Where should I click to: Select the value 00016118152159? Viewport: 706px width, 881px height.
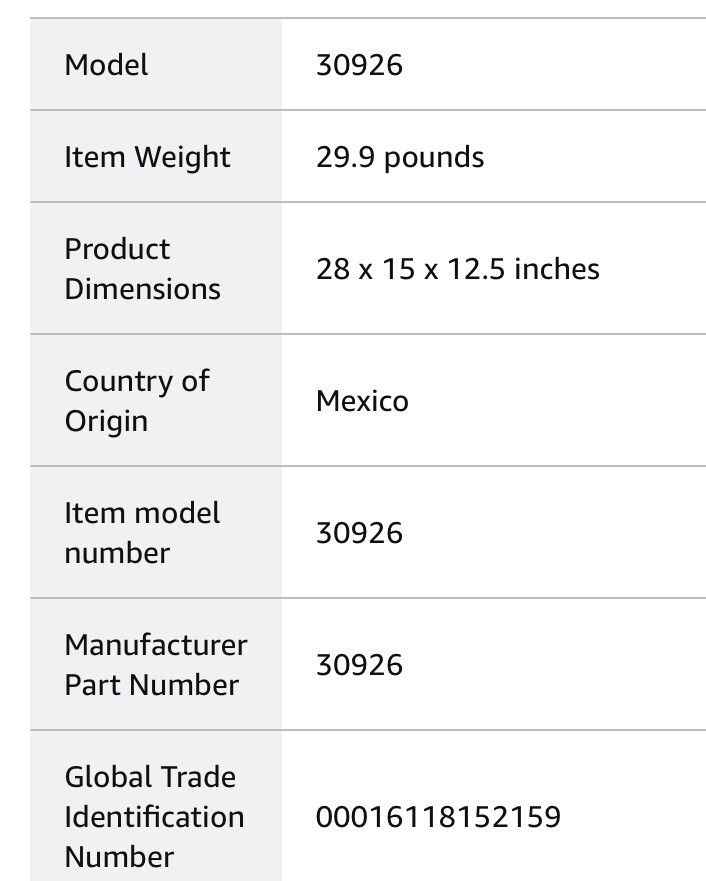438,817
